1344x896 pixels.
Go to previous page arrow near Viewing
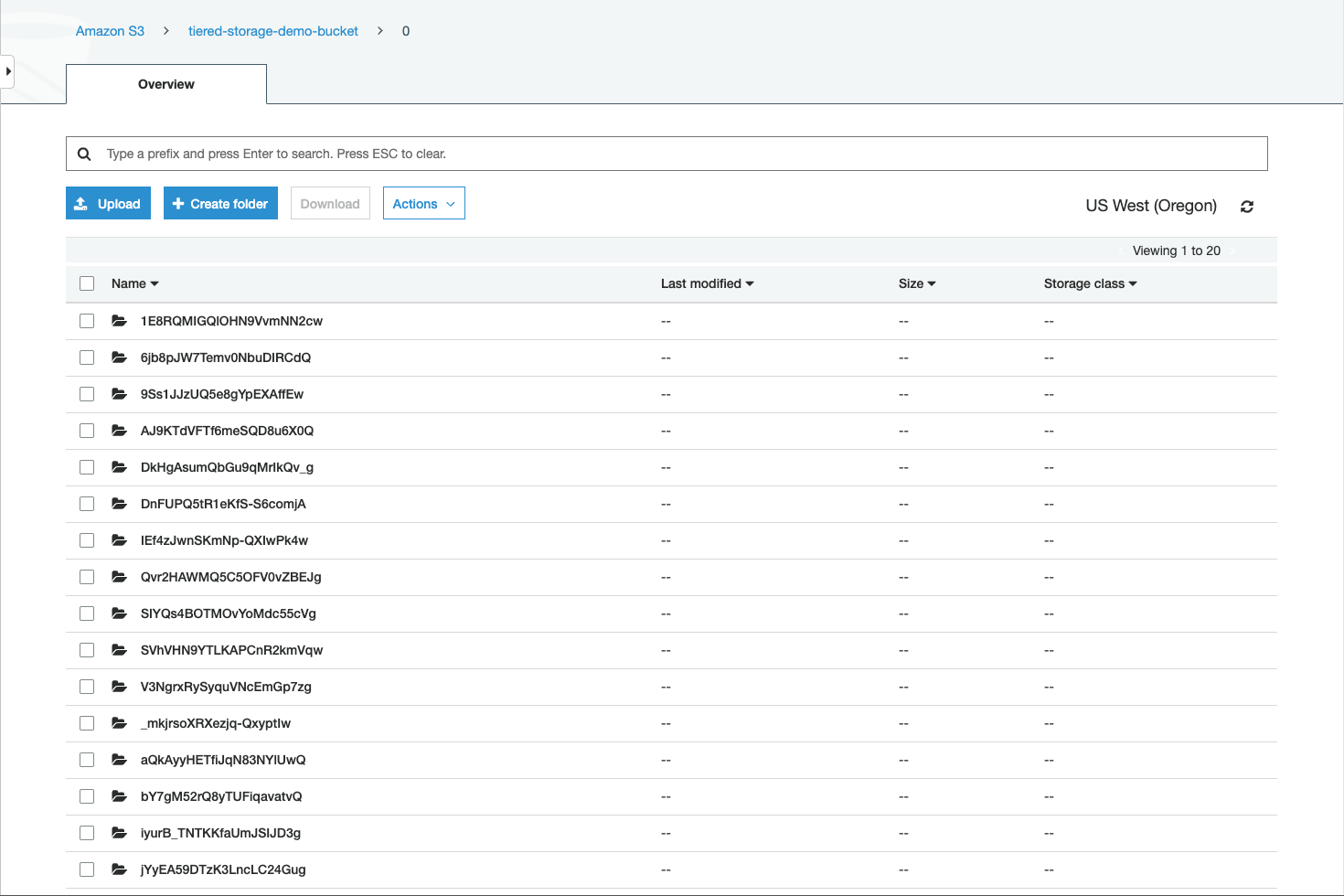1121,251
